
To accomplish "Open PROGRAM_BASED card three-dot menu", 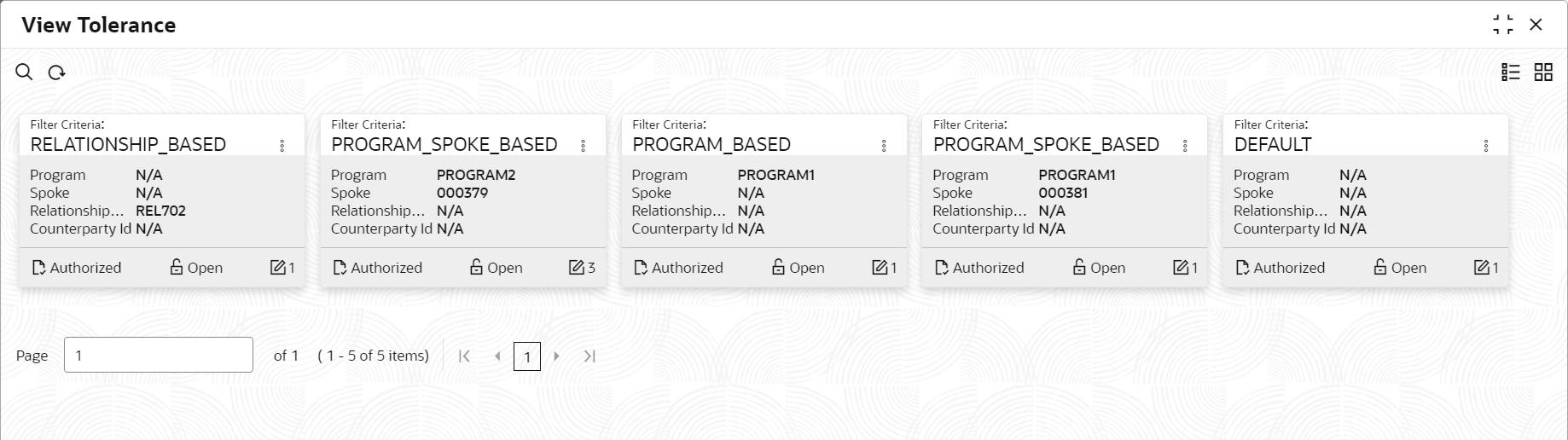I will (x=884, y=146).
